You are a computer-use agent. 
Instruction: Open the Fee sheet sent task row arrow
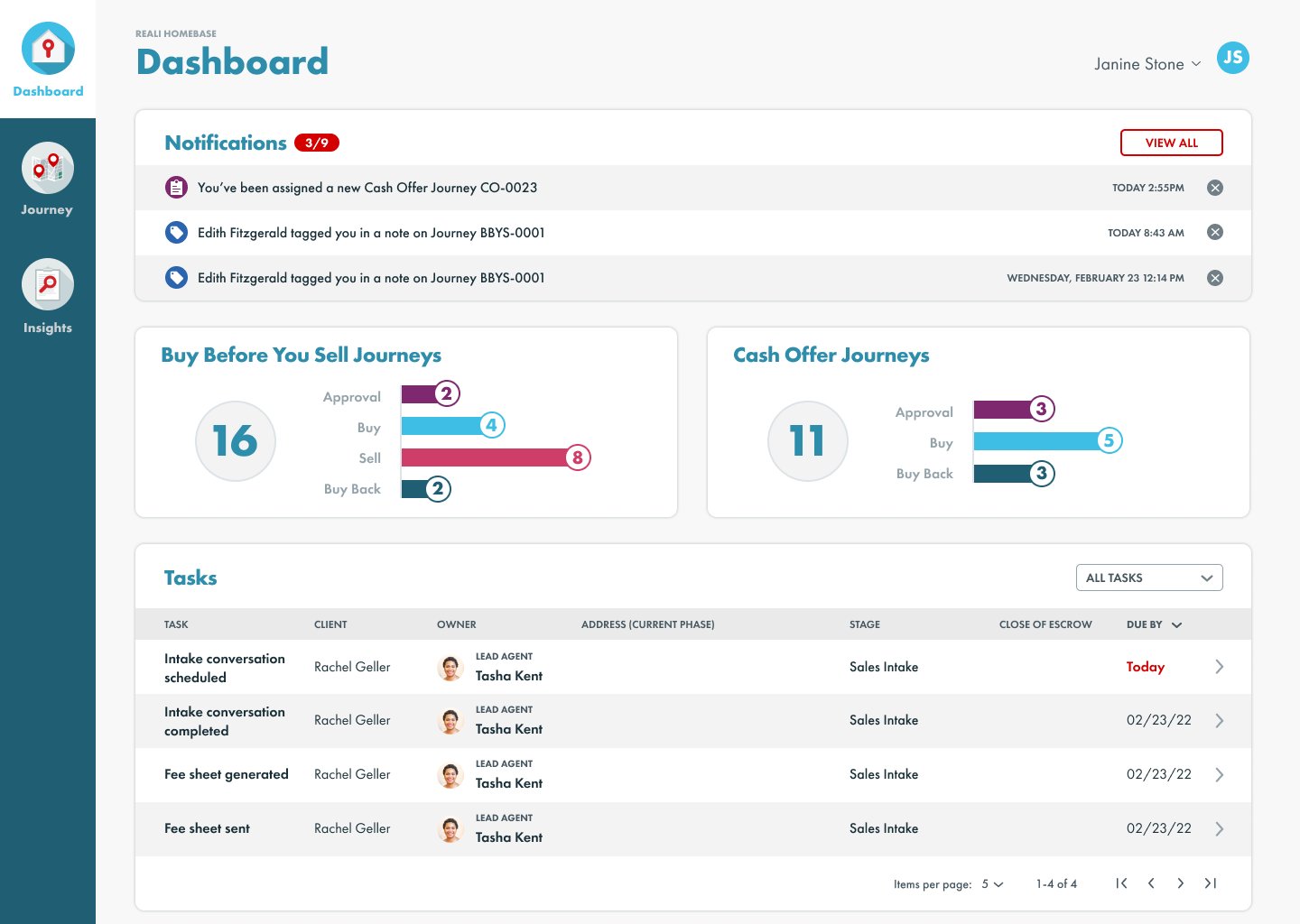coord(1219,829)
